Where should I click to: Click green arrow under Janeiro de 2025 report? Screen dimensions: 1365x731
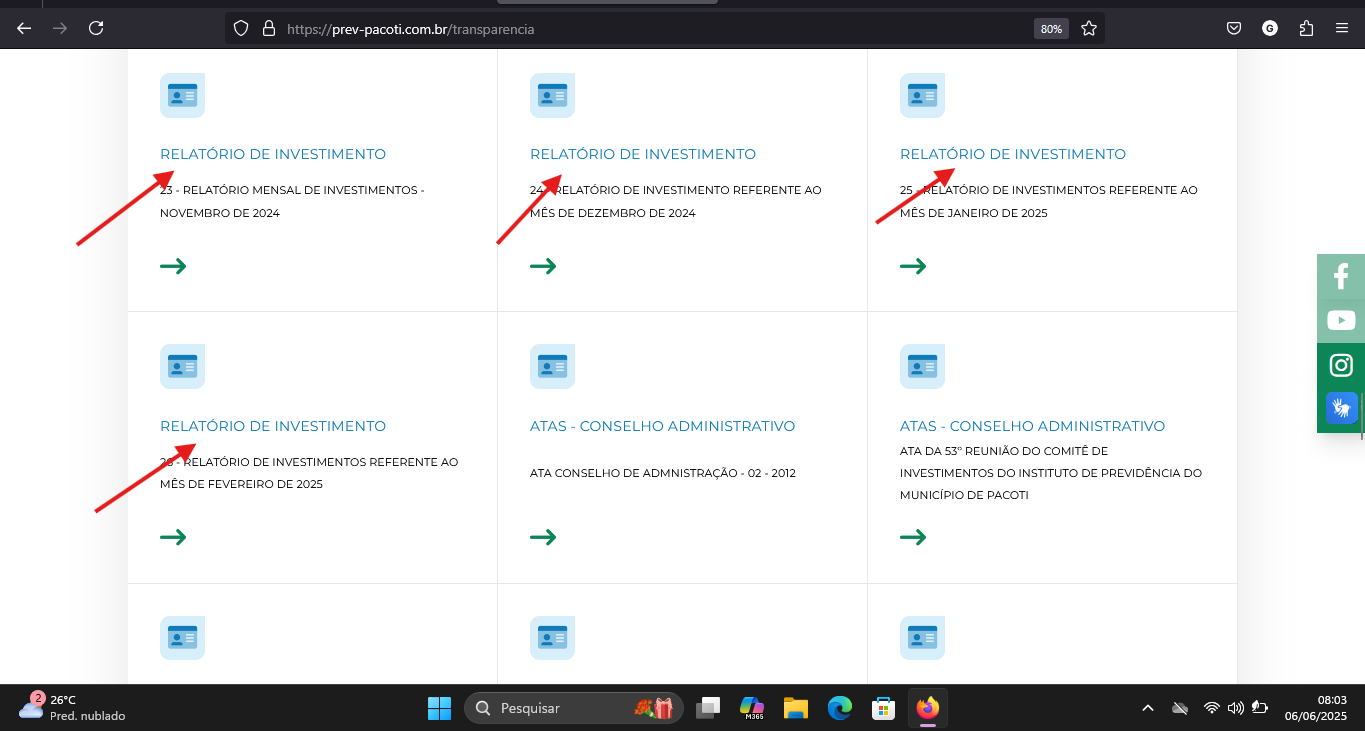point(913,266)
